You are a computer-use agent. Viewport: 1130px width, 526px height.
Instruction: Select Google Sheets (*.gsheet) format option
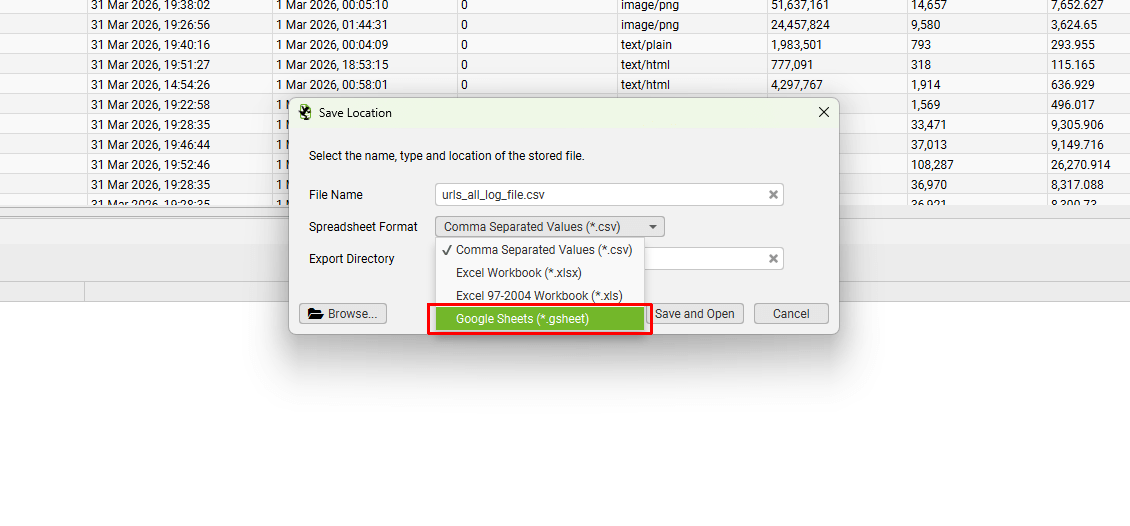(x=540, y=319)
